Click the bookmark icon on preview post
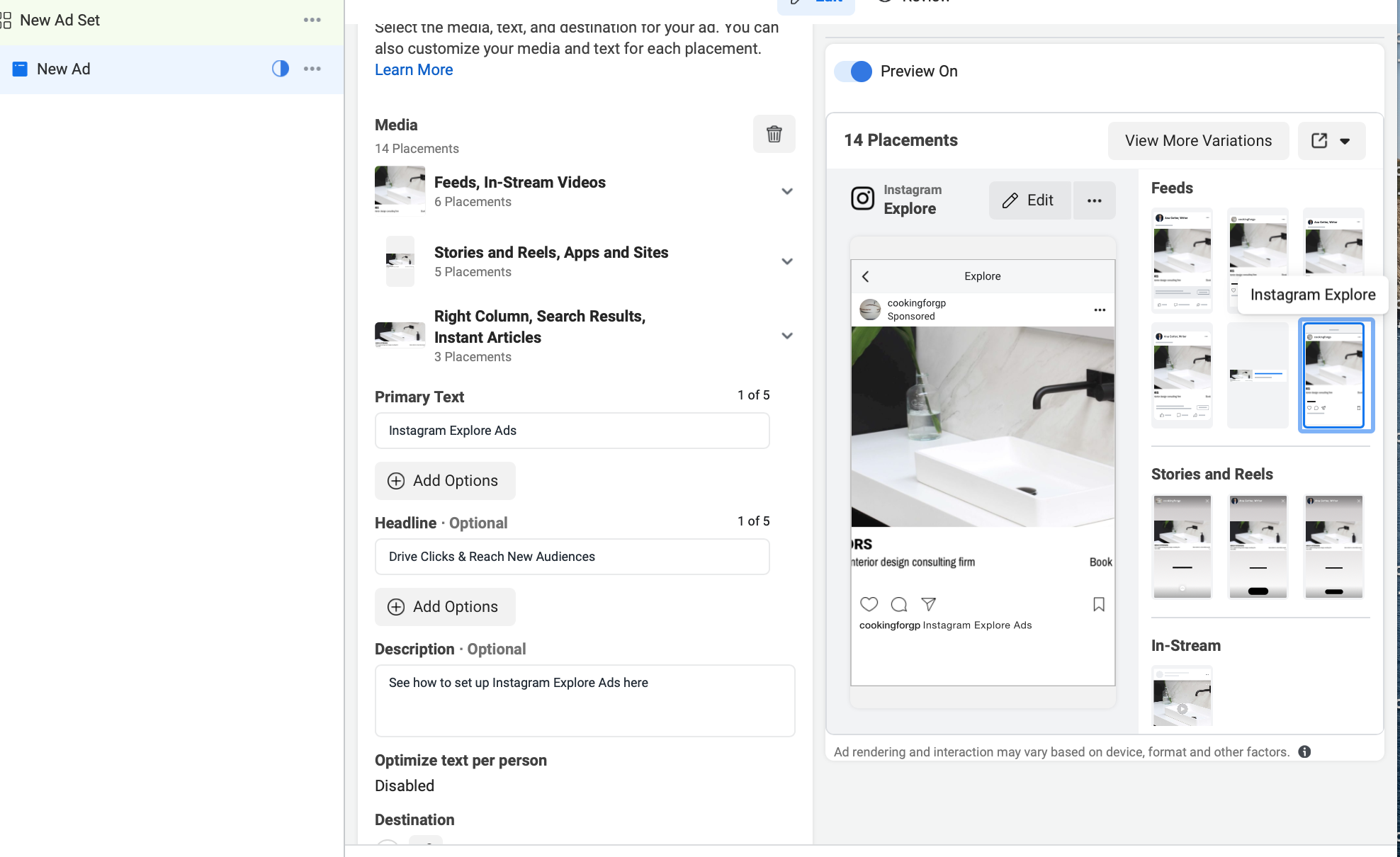Viewport: 1400px width, 857px height. pyautogui.click(x=1098, y=603)
